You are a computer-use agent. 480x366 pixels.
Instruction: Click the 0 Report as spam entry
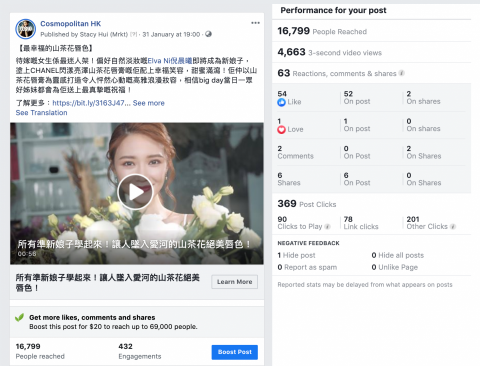(307, 267)
